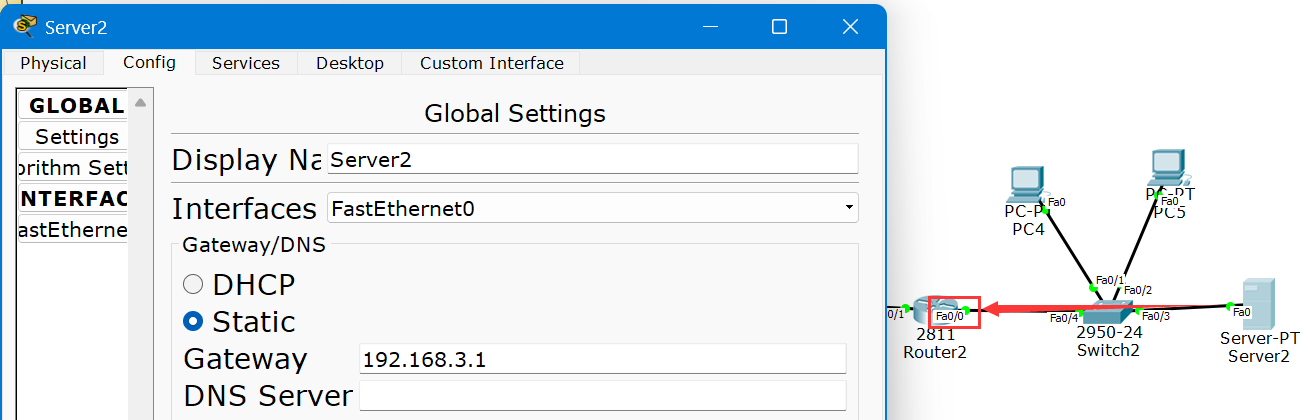Select the Switch2 2950-24 switch icon

(1108, 312)
